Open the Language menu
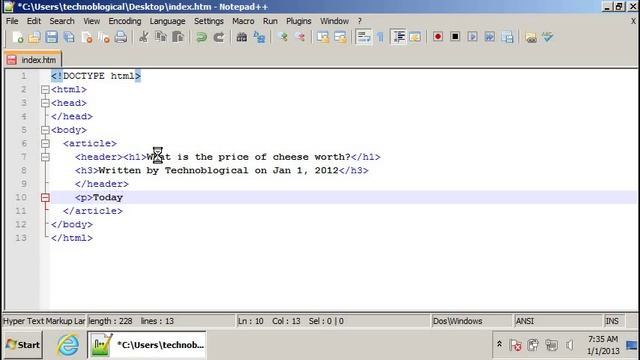The image size is (640, 360). point(167,21)
